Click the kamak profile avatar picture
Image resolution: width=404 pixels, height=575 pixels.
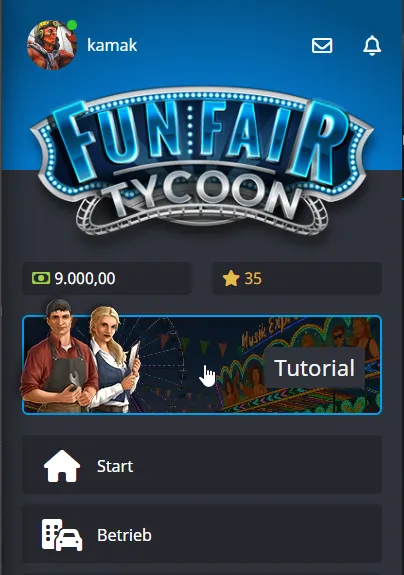click(52, 45)
